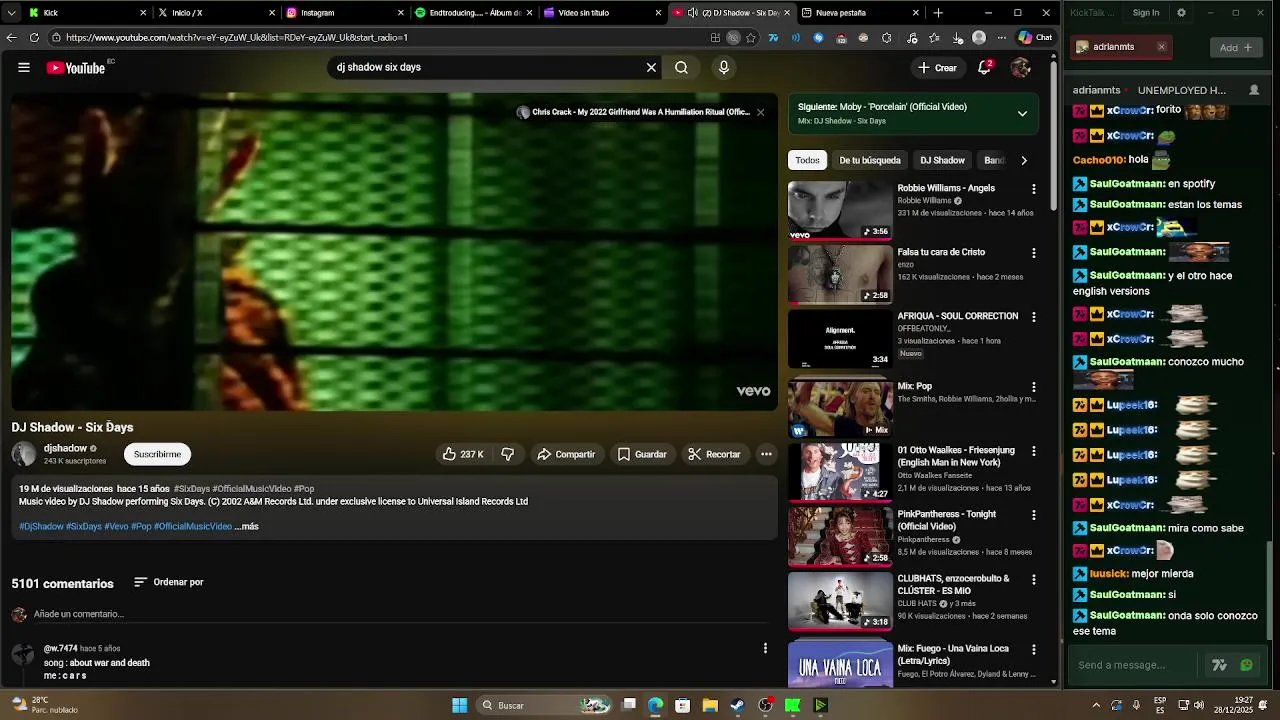This screenshot has height=720, width=1280.
Task: Open the Windows Start menu
Action: [459, 705]
